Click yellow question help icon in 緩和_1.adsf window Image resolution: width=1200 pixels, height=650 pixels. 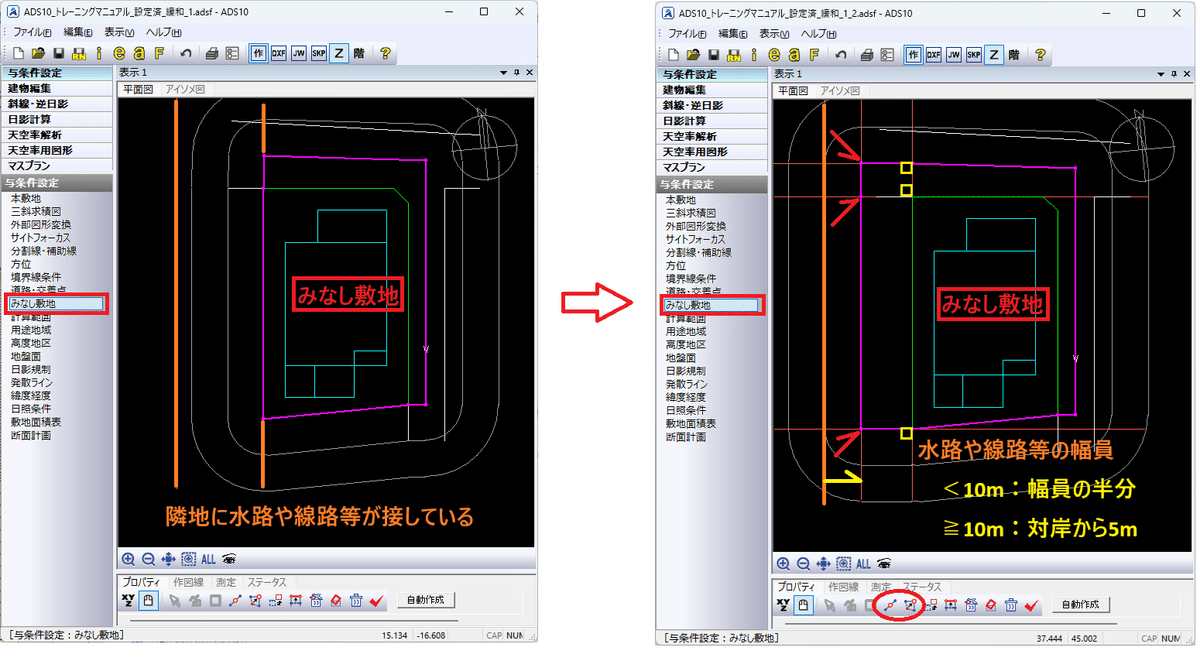coord(386,53)
